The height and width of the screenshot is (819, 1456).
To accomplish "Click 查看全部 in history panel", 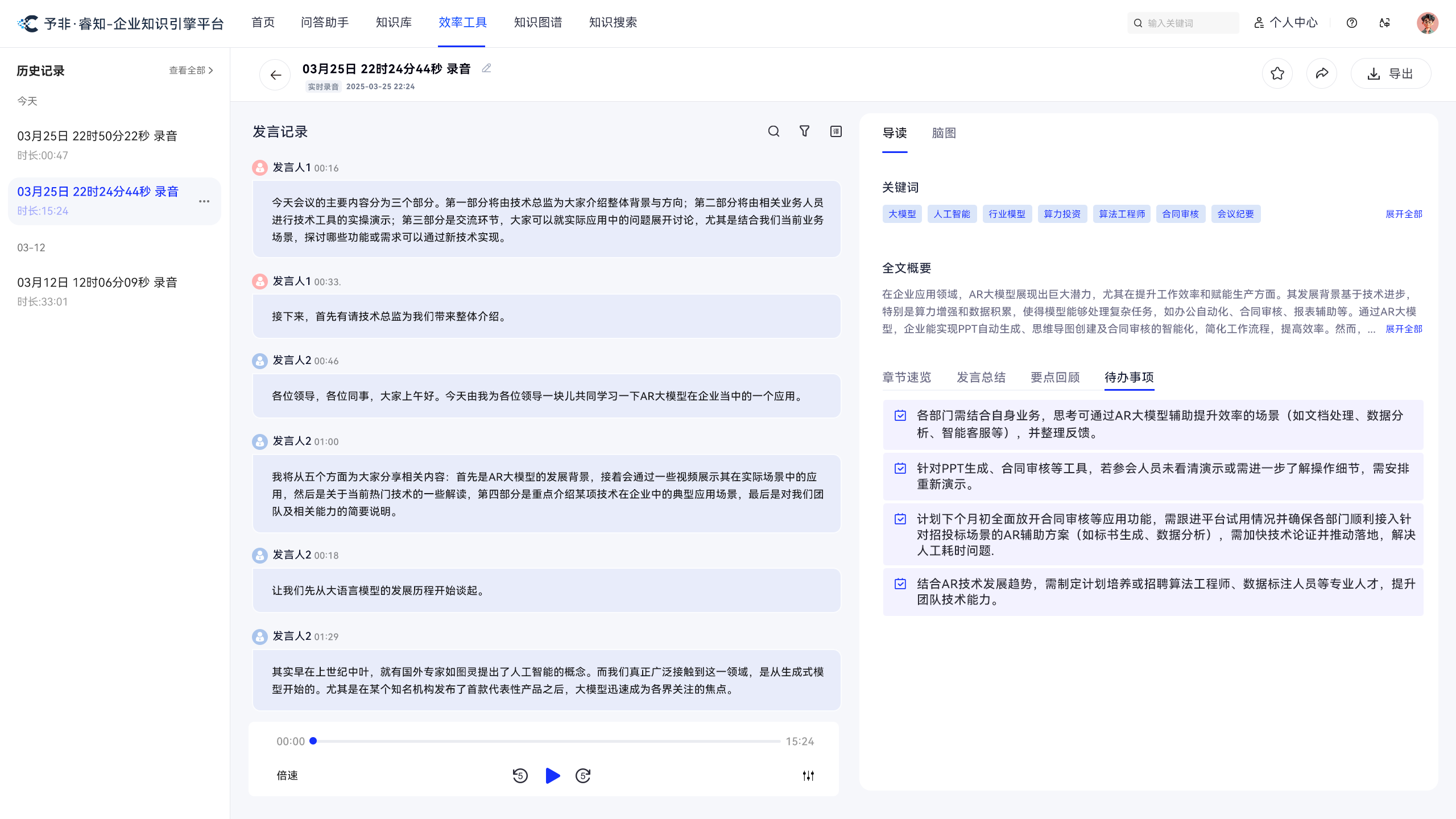I will pos(191,71).
